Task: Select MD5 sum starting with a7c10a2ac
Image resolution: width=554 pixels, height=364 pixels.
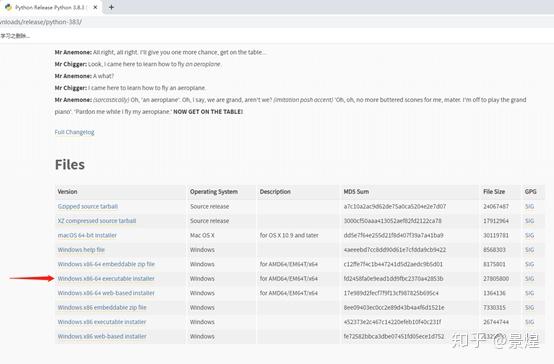Action: point(395,206)
